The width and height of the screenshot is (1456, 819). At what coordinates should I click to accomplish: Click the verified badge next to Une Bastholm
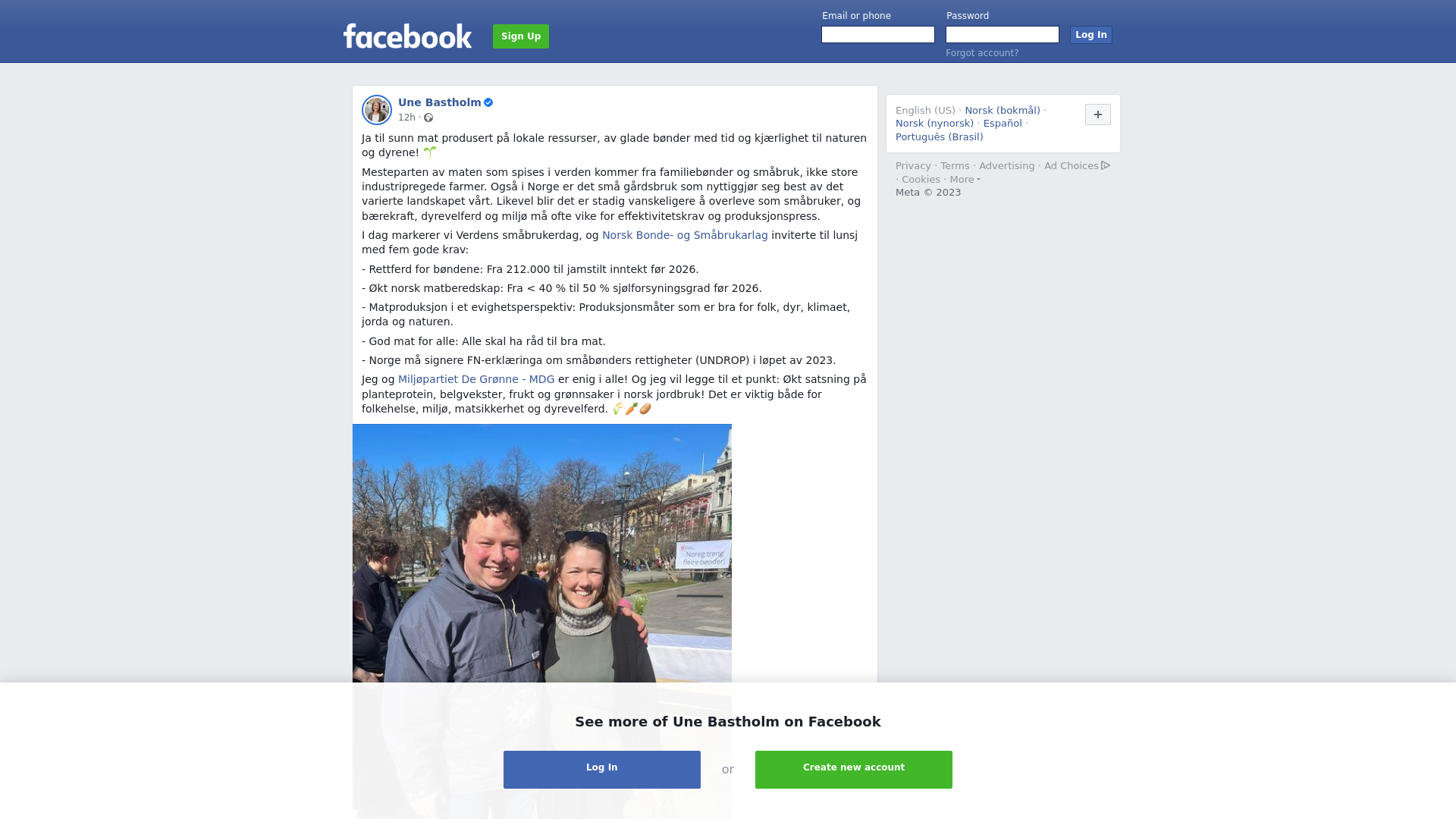pyautogui.click(x=488, y=102)
